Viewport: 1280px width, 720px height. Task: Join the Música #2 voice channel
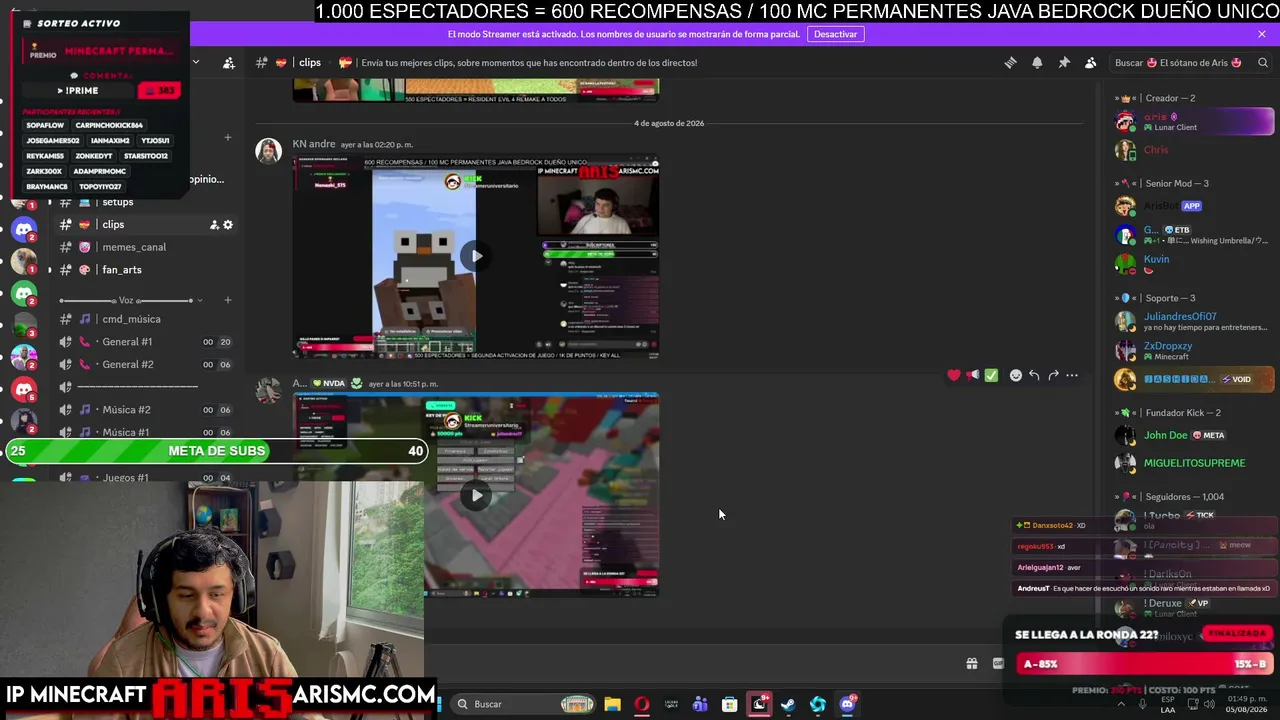pos(146,410)
